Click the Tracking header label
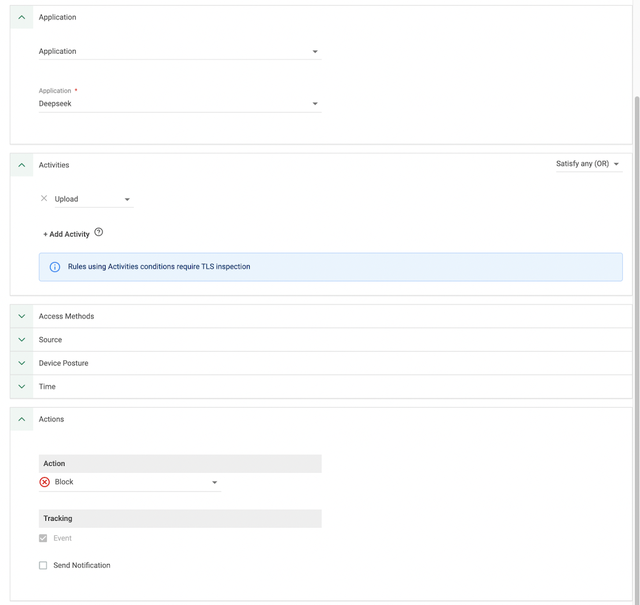The height and width of the screenshot is (605, 640). (x=58, y=518)
